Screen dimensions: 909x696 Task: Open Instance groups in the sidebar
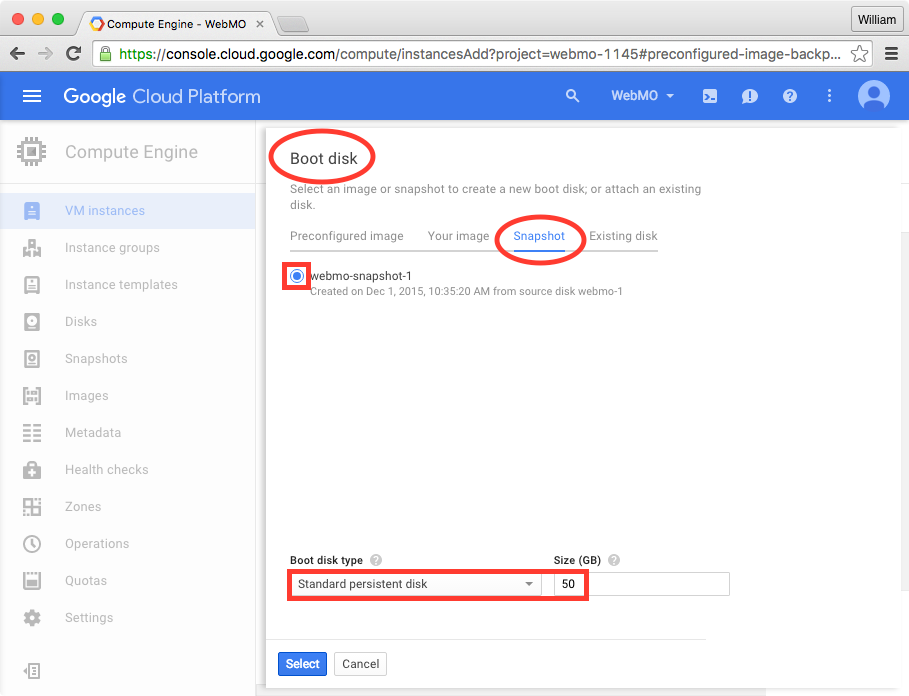[128, 248]
